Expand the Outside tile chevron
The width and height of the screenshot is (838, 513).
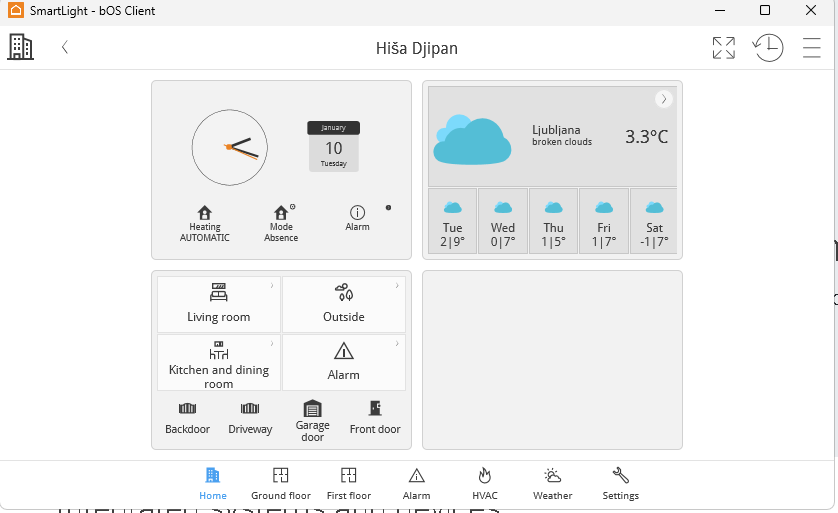click(x=397, y=285)
